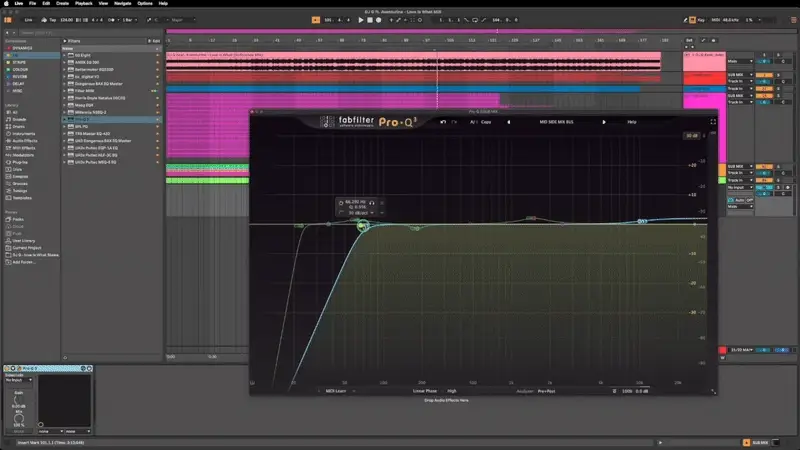
Task: Expand the Dangerous BAX EQ Master entry
Action: (x=65, y=84)
